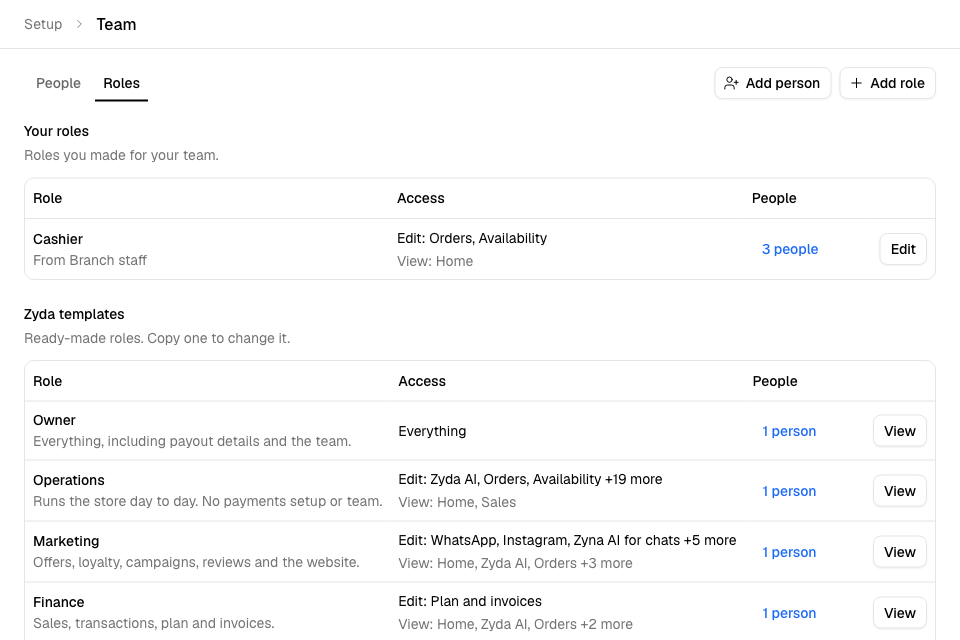Open the 3 people link for Cashier
The height and width of the screenshot is (640, 960).
790,249
